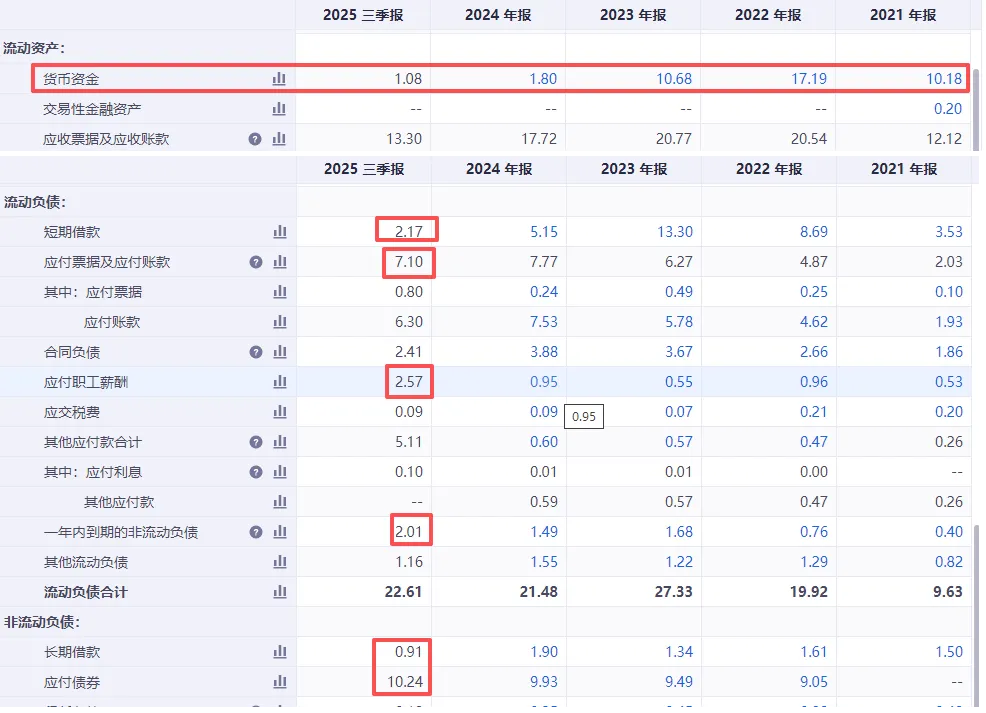This screenshot has width=986, height=713.
Task: Click the 应付职工薪酬 row label
Action: click(86, 382)
